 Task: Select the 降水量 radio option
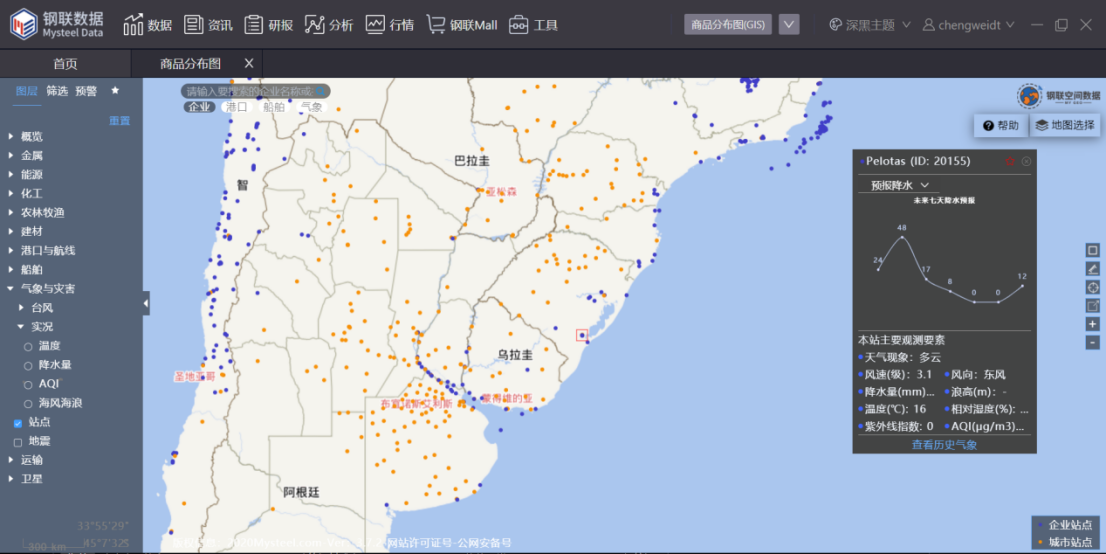click(x=28, y=366)
